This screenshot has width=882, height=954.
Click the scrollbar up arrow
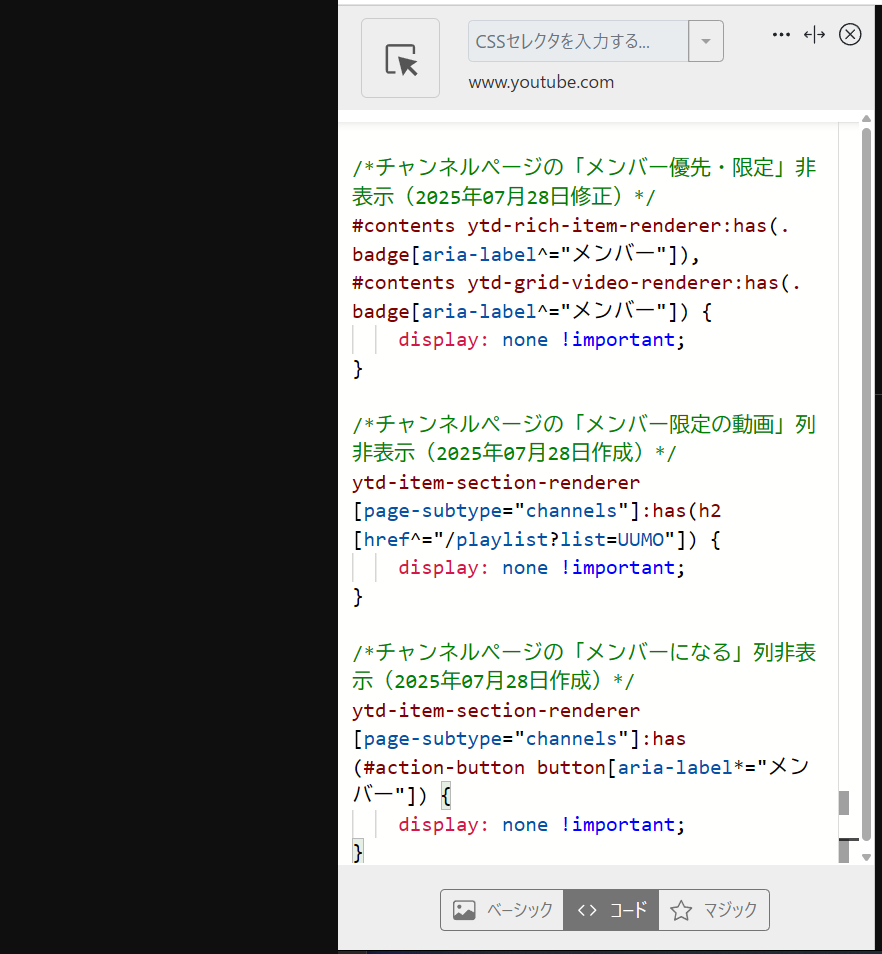click(x=866, y=119)
